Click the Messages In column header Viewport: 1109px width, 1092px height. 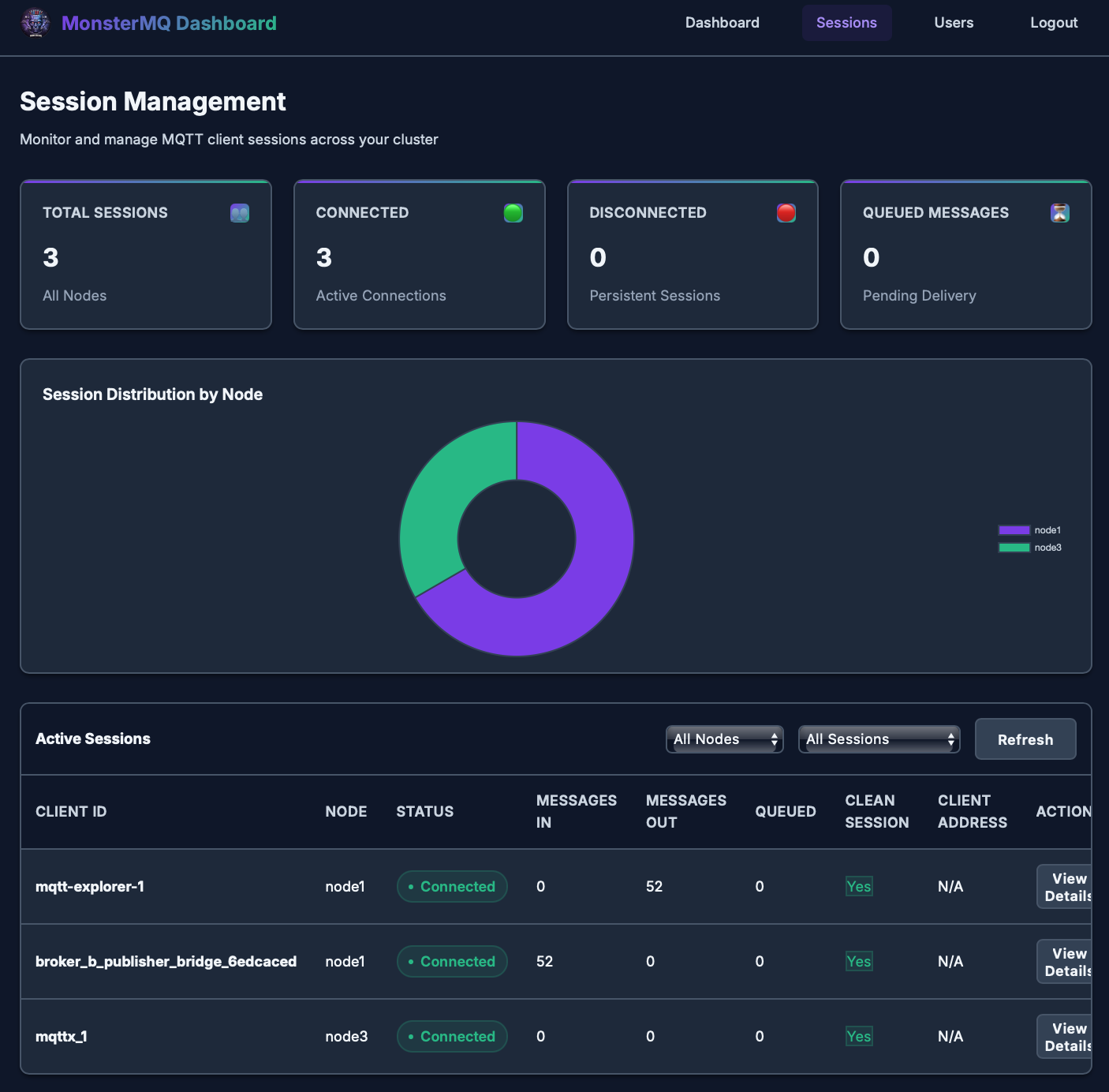tap(577, 812)
